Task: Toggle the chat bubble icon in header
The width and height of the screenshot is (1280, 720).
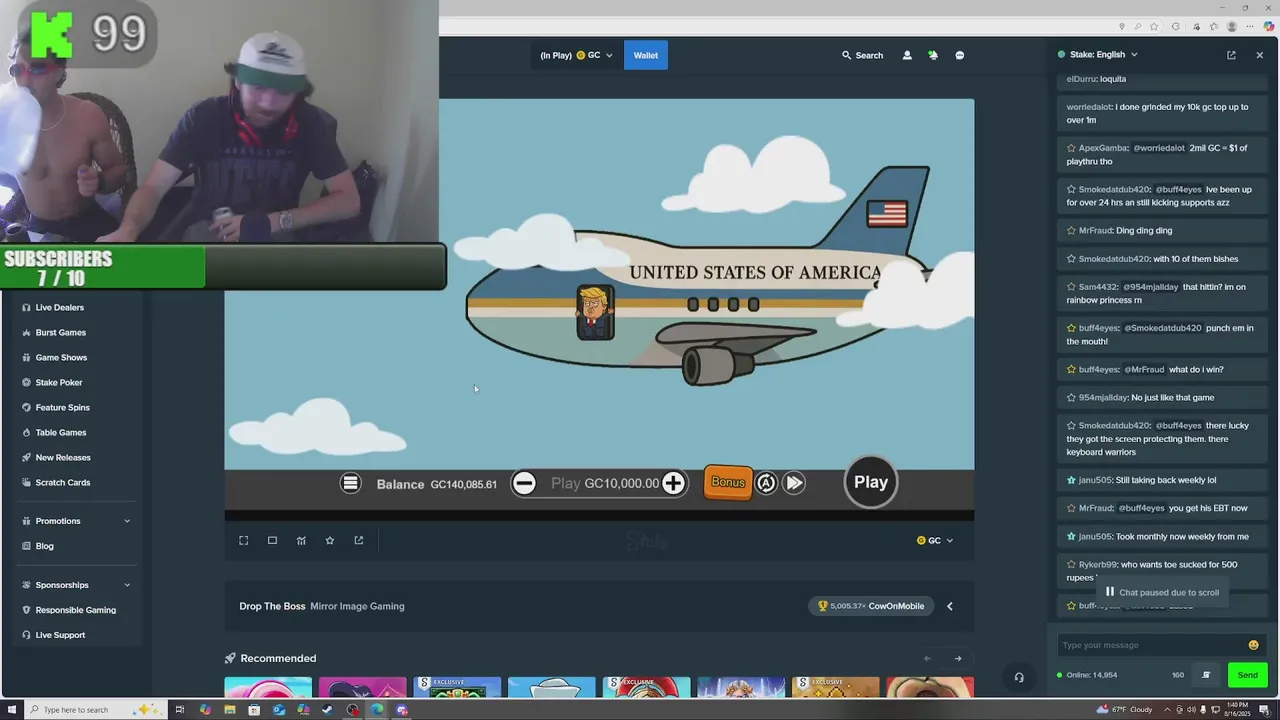Action: 960,55
